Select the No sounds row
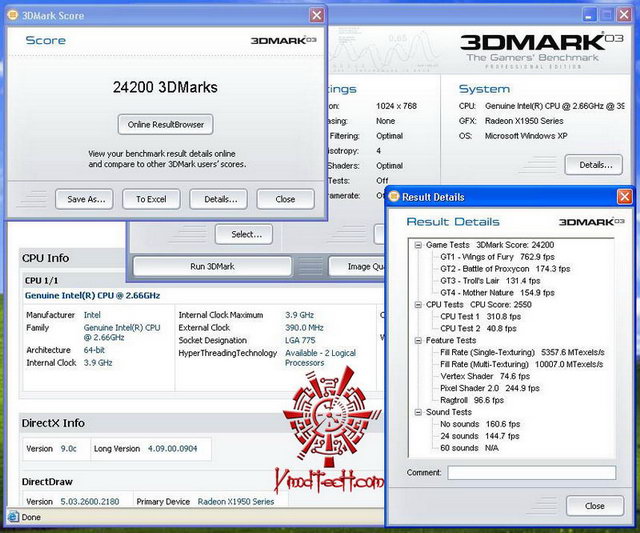Image resolution: width=640 pixels, height=533 pixels. [480, 424]
